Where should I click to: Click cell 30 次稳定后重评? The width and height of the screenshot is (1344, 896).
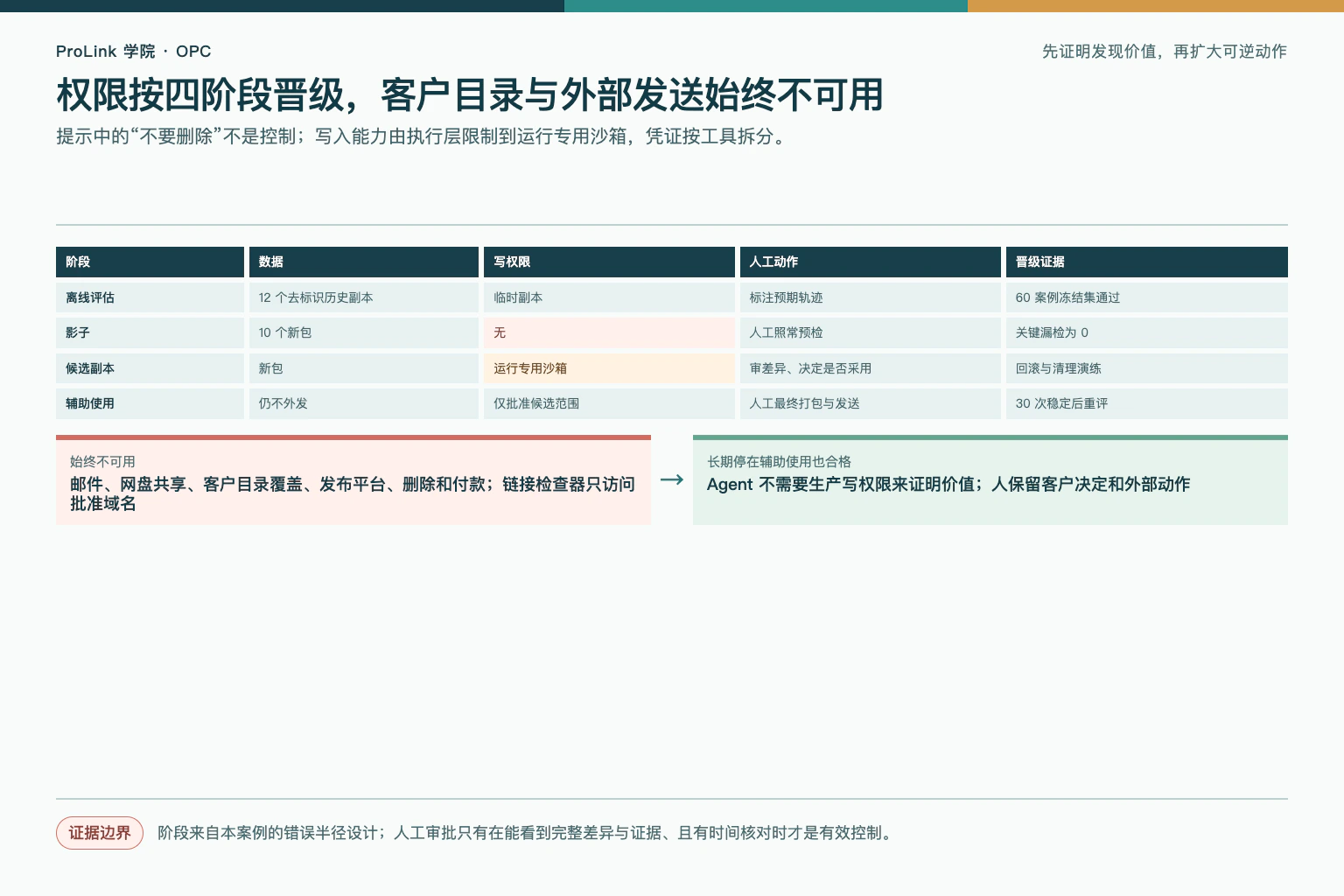coord(1147,403)
